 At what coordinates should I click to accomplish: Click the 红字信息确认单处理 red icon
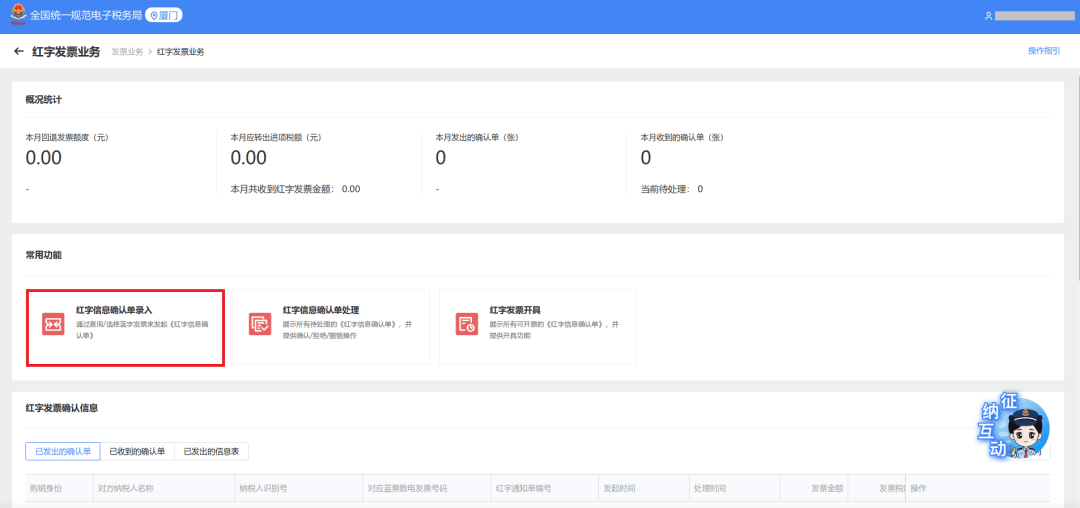coord(260,323)
